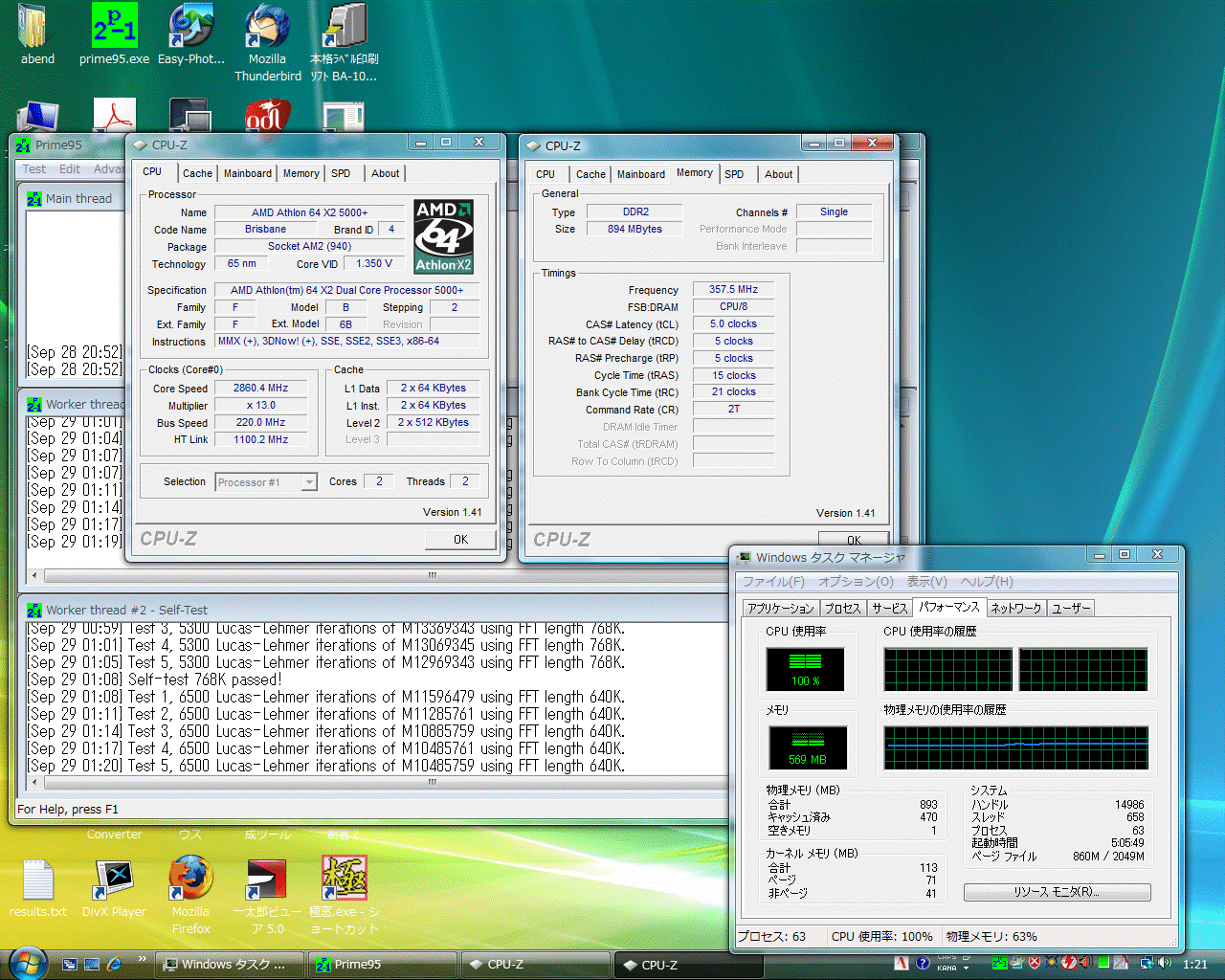The height and width of the screenshot is (980, 1225).
Task: Select CPU tab in right CPU-Z window
Action: pos(546,174)
